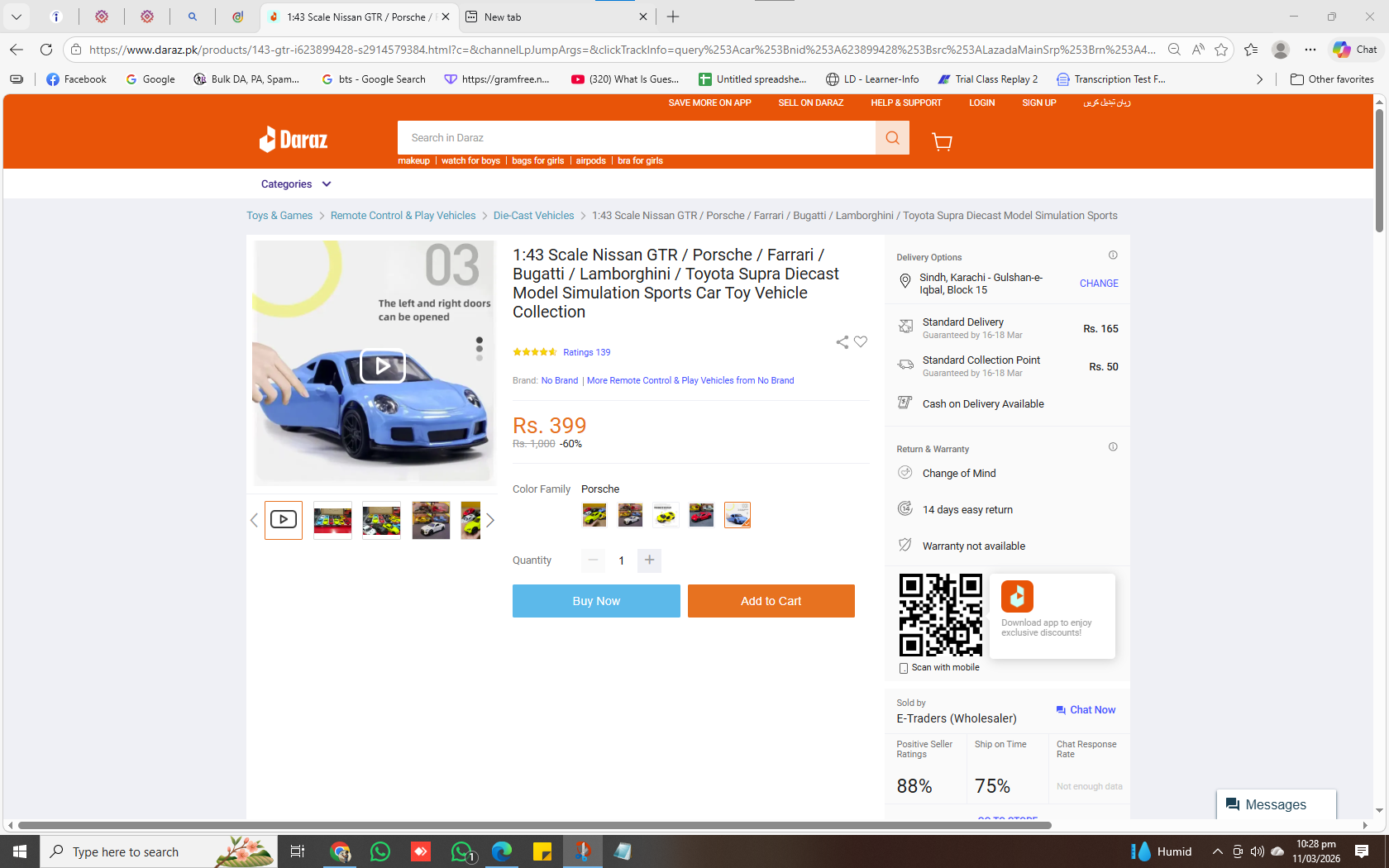Click the Buy Now button
The image size is (1389, 868).
[596, 601]
